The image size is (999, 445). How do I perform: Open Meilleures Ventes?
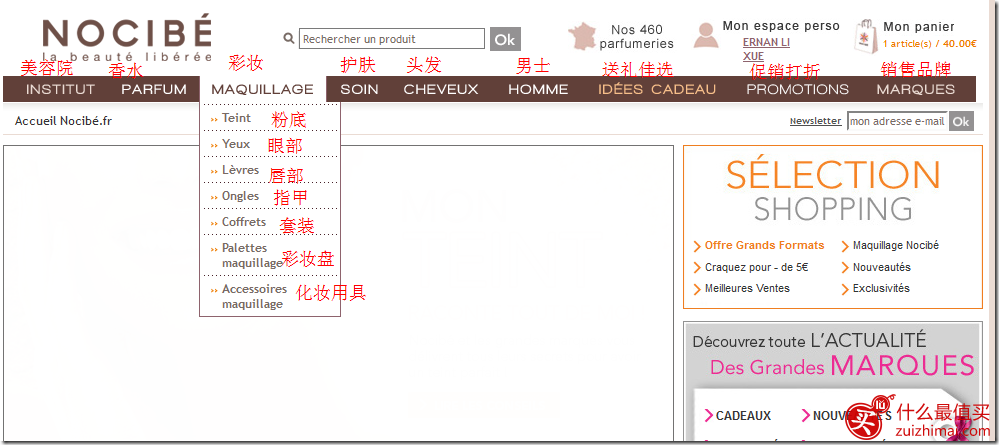[747, 288]
